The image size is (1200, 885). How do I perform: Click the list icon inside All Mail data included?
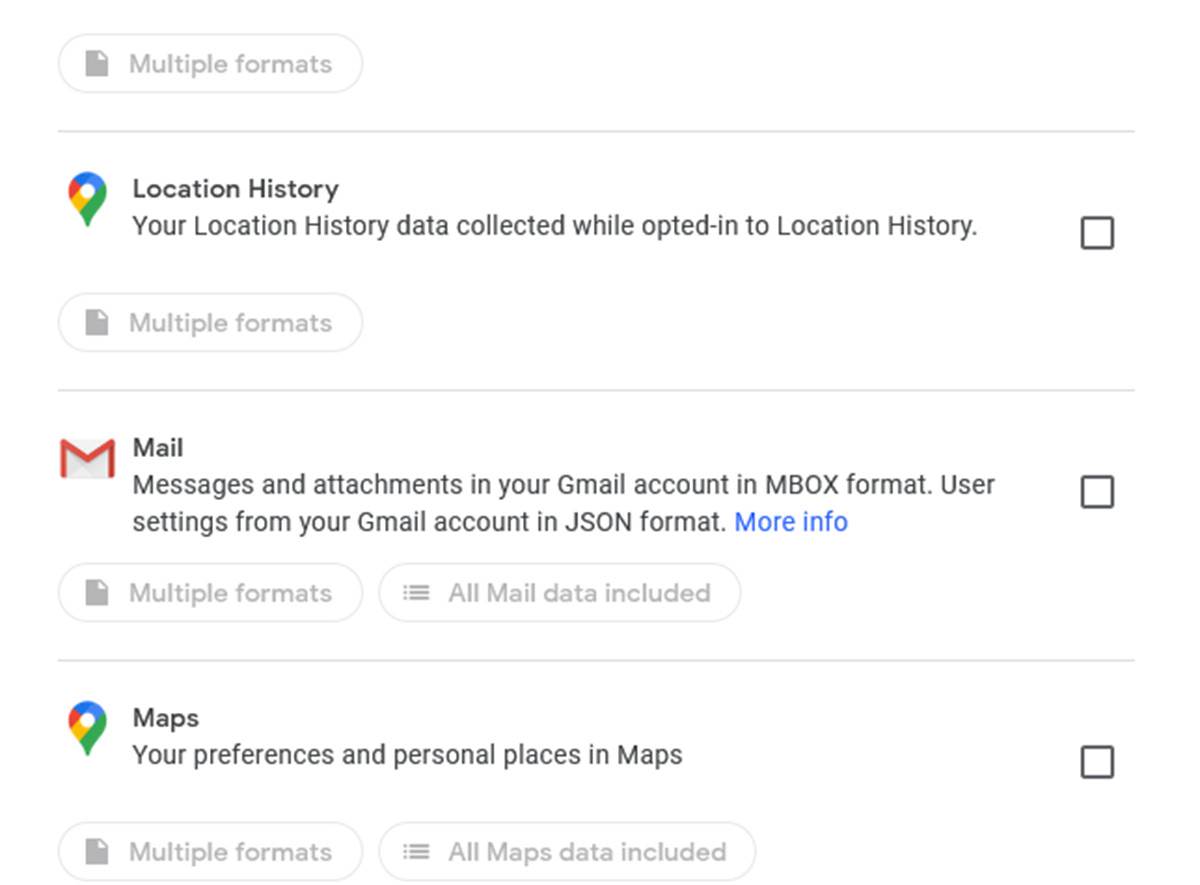click(x=415, y=592)
